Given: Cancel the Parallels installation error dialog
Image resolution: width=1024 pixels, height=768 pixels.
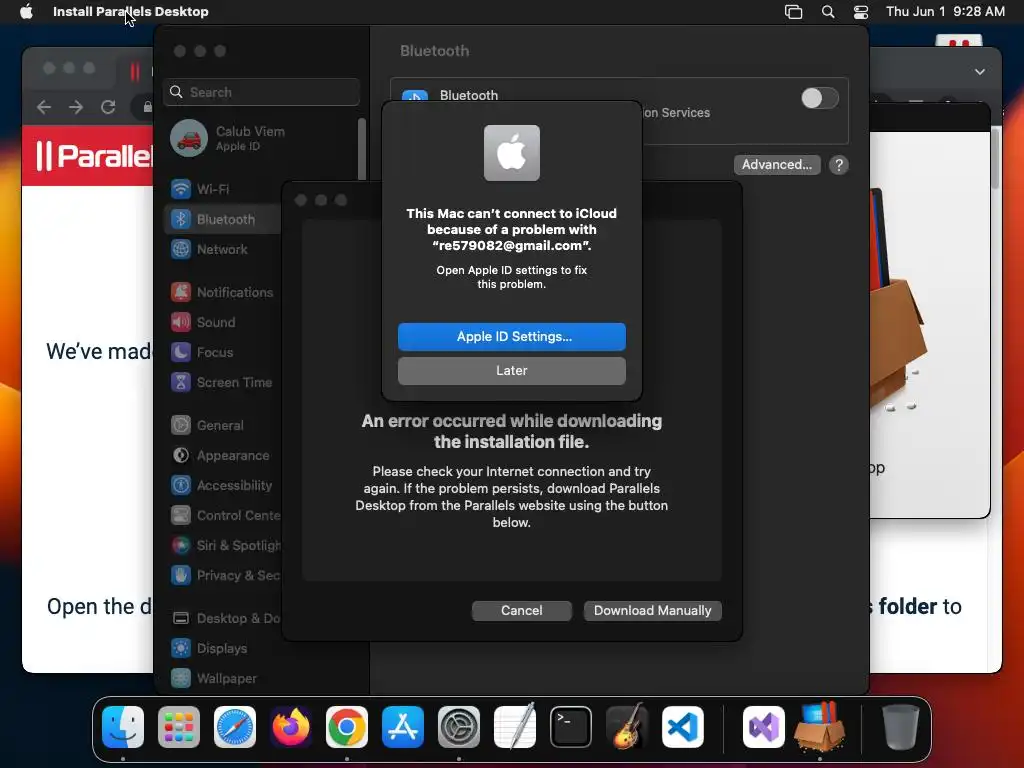Looking at the screenshot, I should (x=521, y=611).
